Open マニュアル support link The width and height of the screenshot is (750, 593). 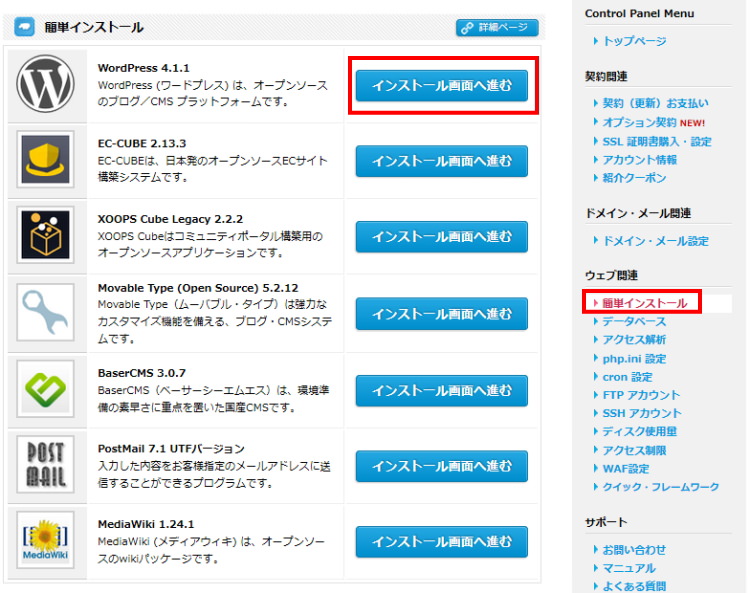pos(629,568)
